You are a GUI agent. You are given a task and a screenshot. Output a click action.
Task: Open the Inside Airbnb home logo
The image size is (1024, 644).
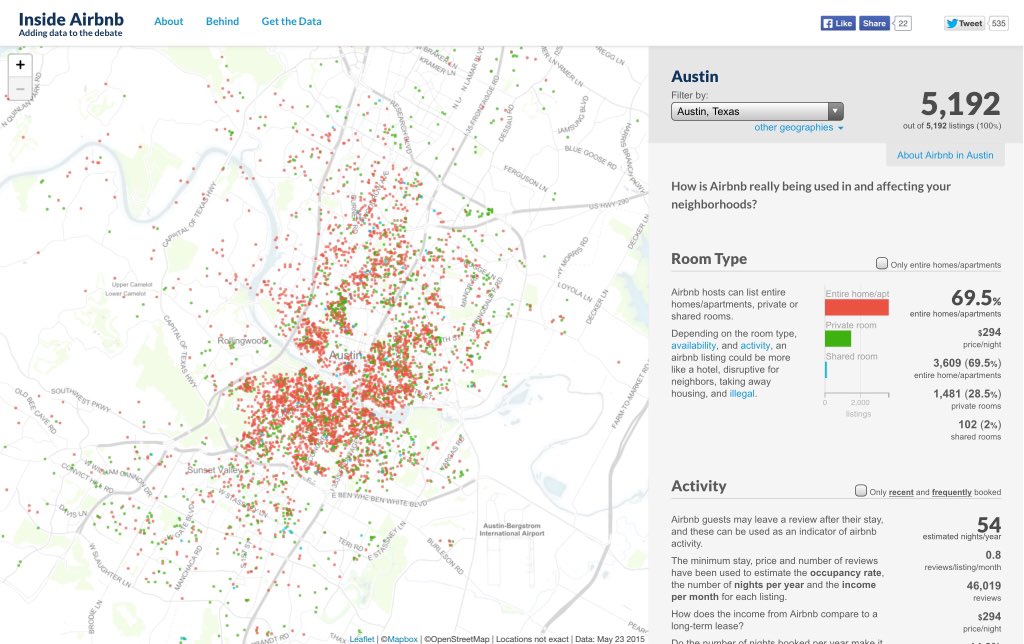tap(71, 24)
